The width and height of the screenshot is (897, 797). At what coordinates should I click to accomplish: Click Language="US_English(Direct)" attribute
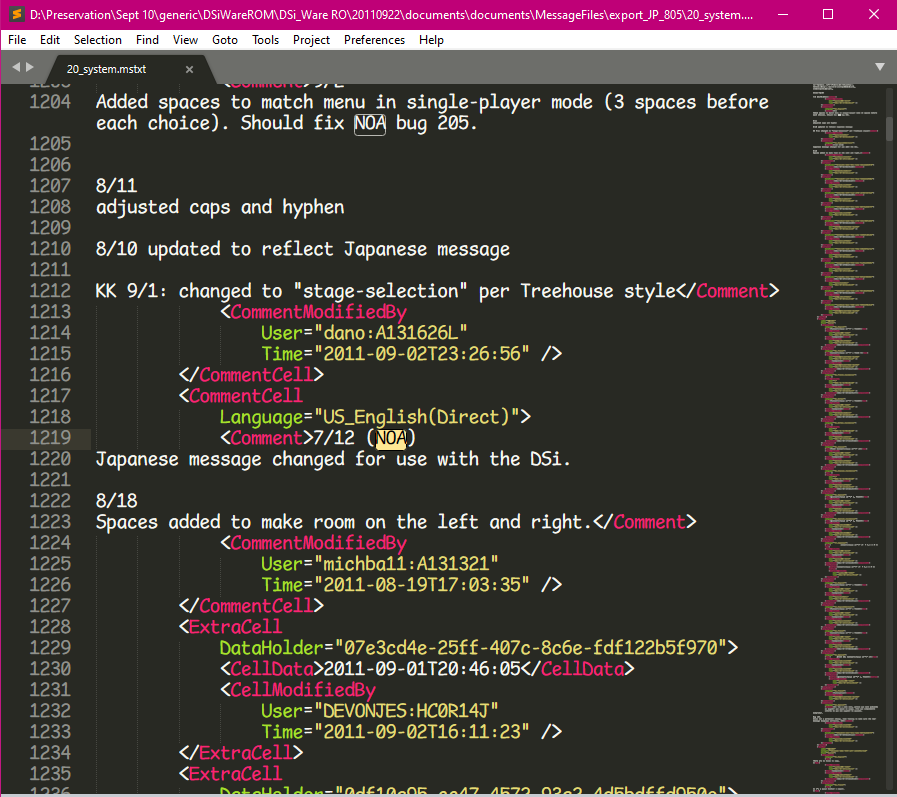[370, 417]
